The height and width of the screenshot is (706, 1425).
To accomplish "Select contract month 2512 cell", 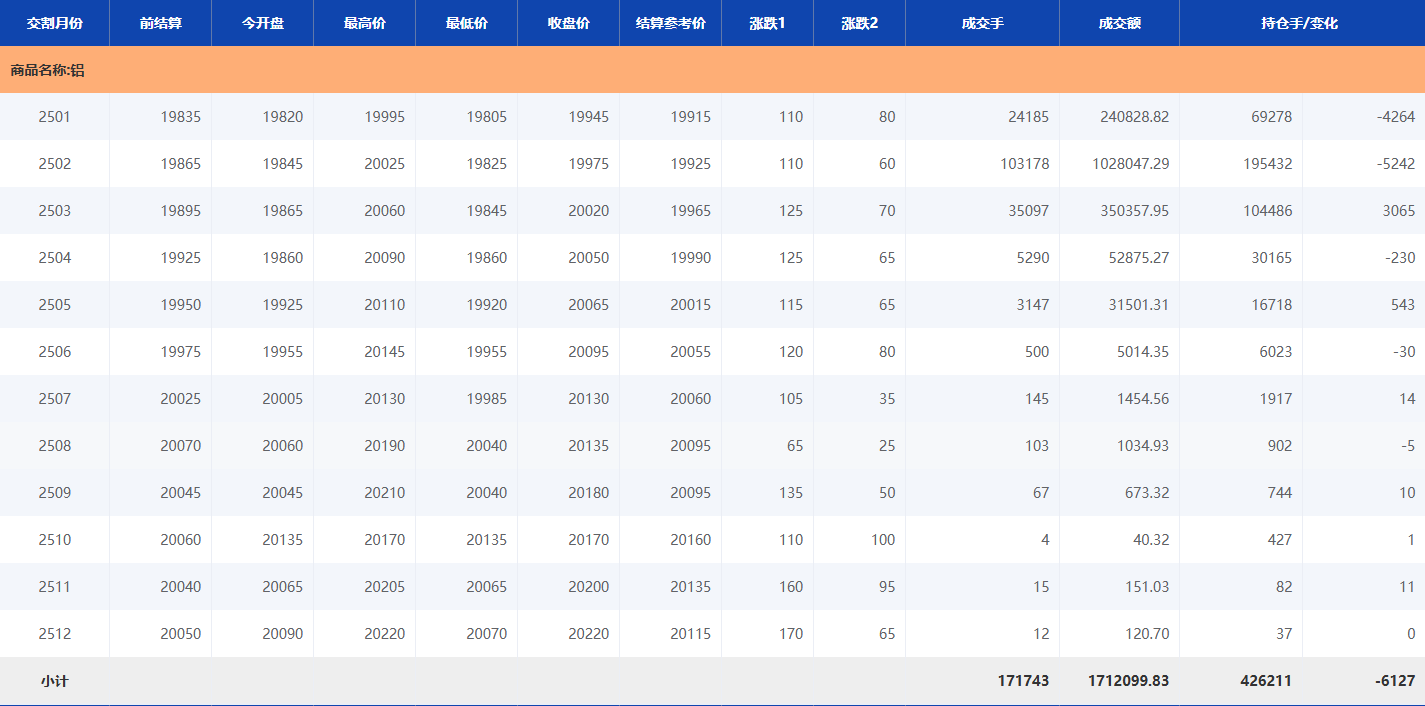I will point(55,634).
